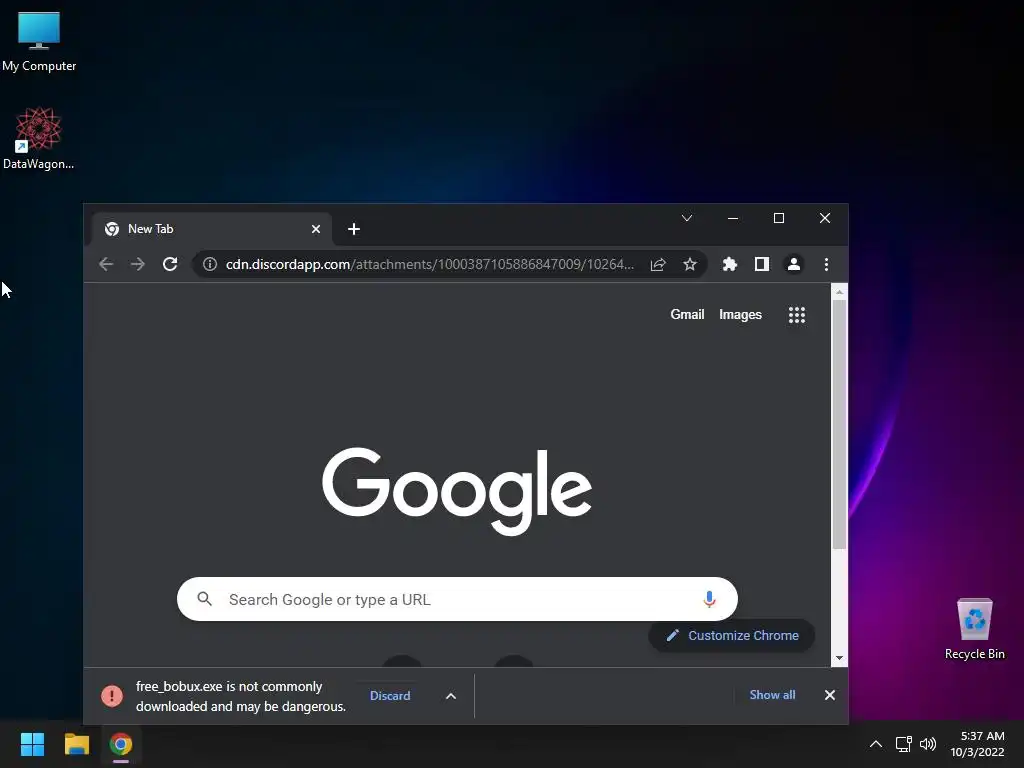Share this page icon in address bar
Viewport: 1024px width, 768px height.
click(658, 264)
